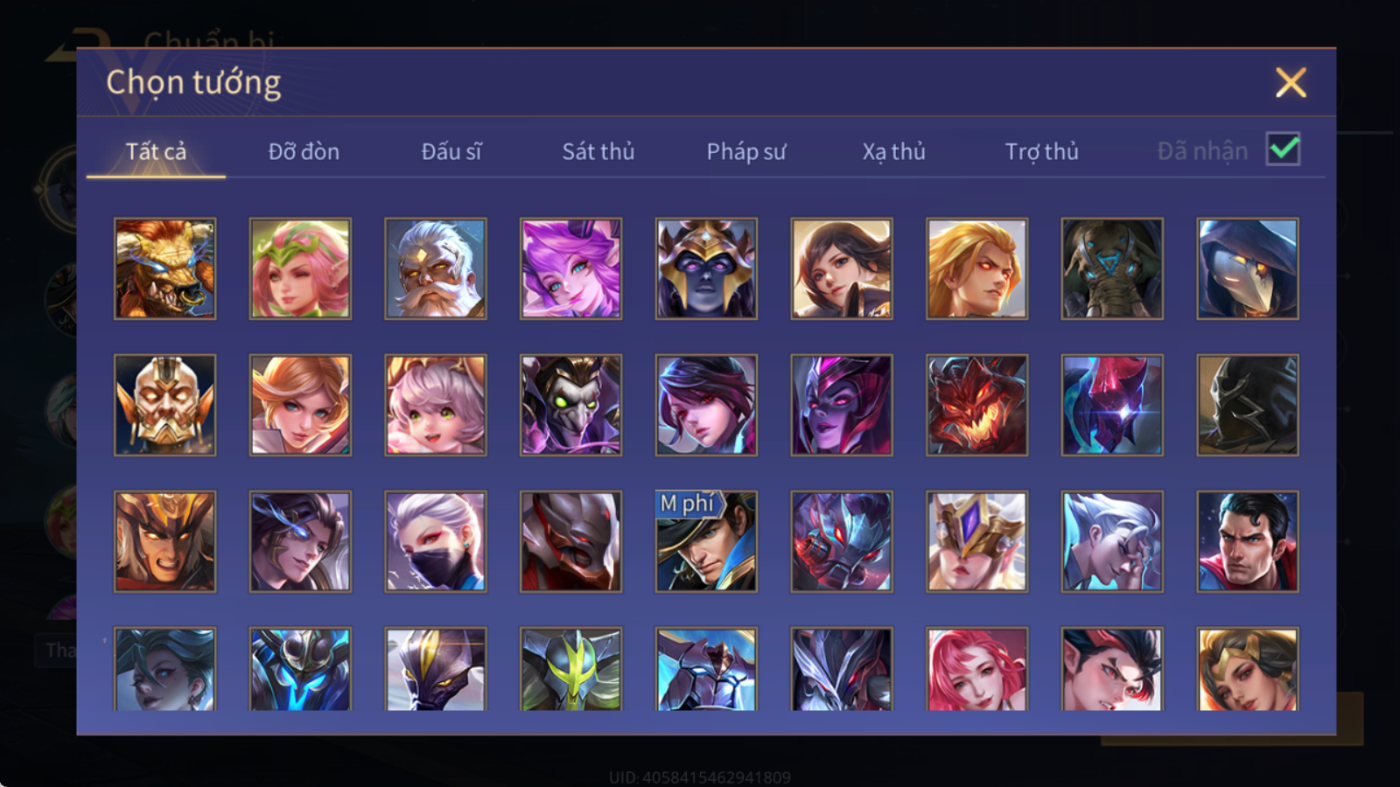
Task: Select the hooded plague-doctor mask hero
Action: 1247,269
